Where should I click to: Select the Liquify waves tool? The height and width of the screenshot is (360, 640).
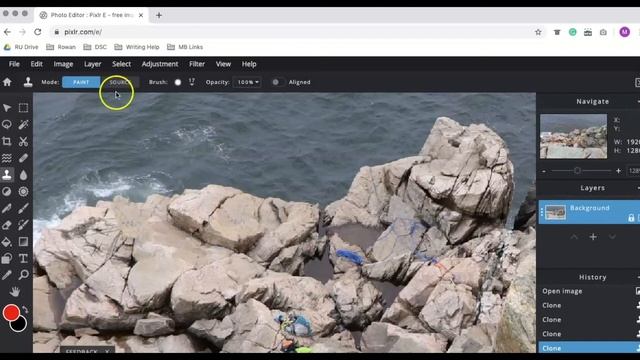point(7,158)
